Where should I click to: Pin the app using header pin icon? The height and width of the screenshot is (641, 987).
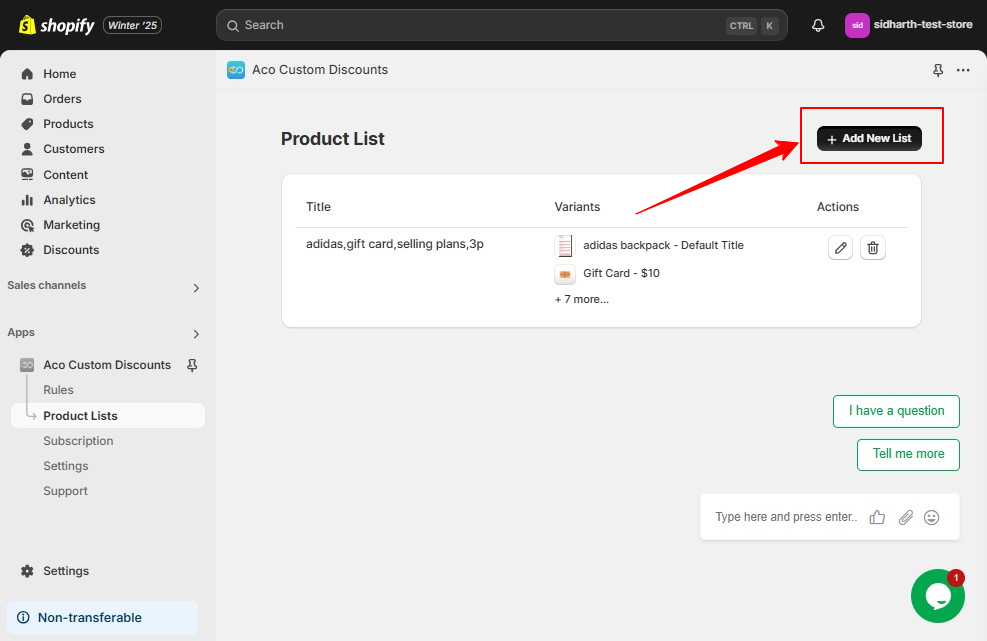(x=937, y=70)
